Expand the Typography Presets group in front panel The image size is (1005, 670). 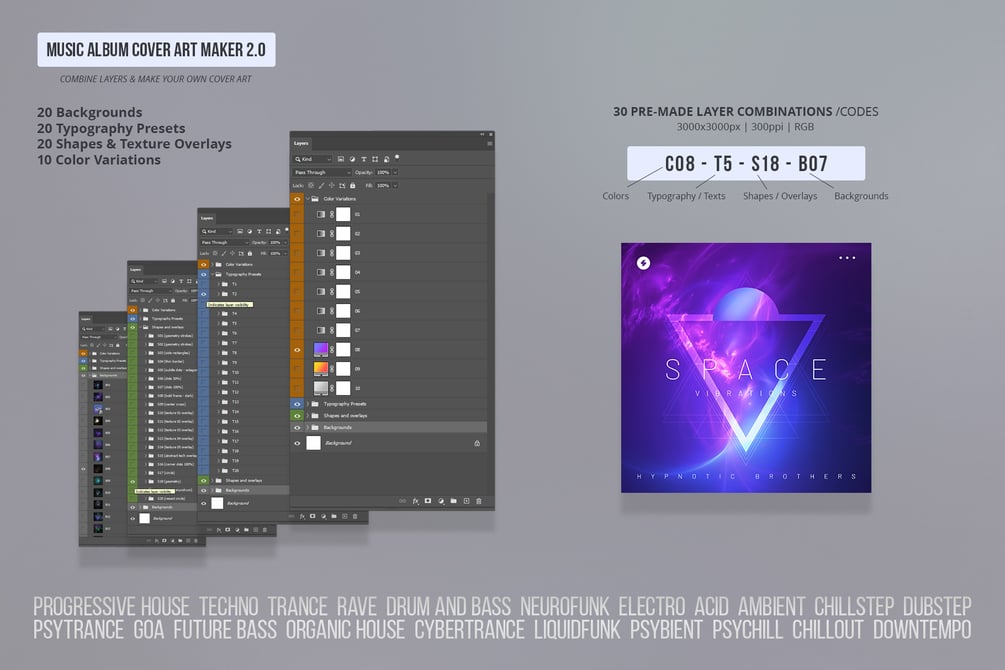pos(308,404)
